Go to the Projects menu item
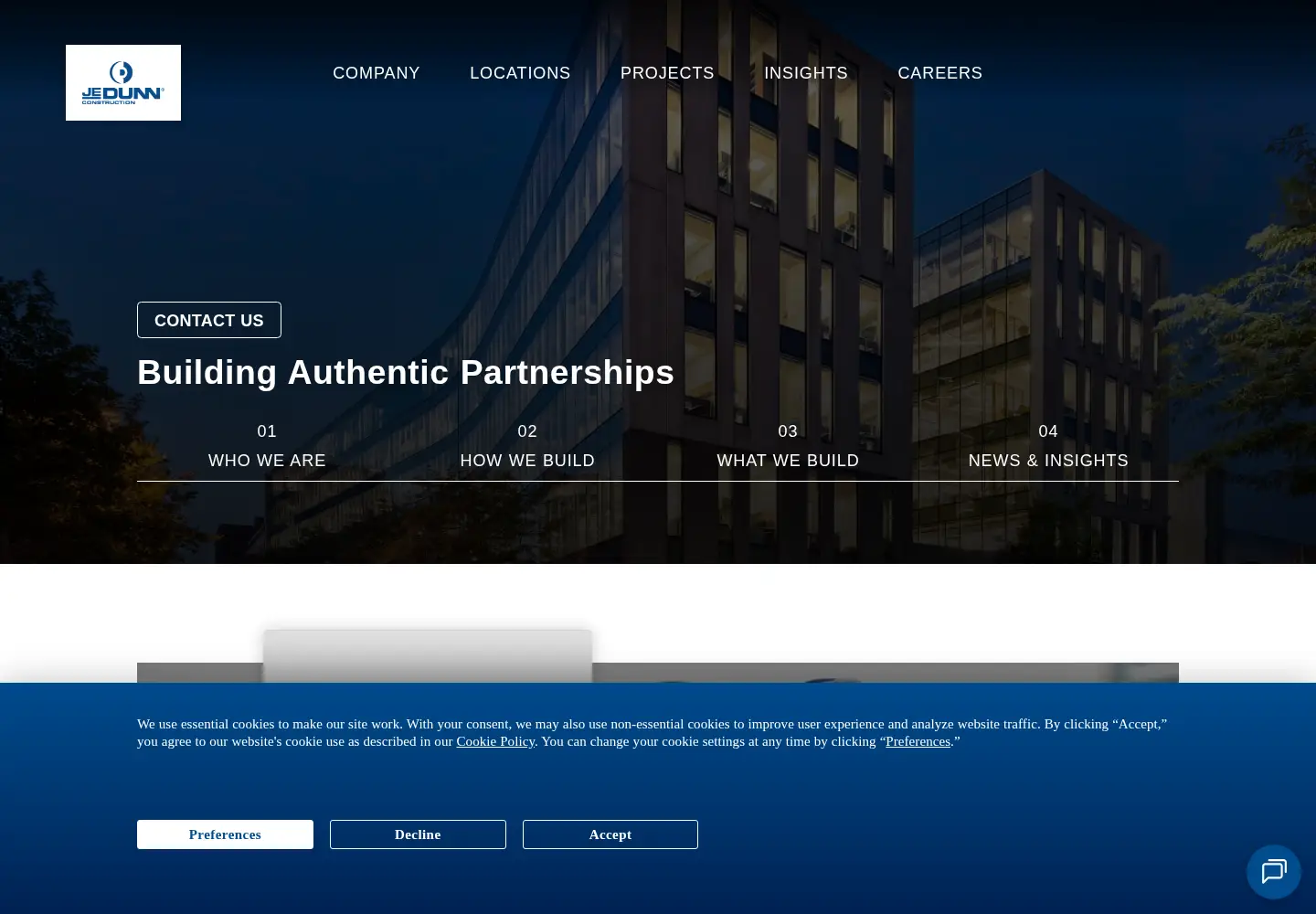The height and width of the screenshot is (914, 1316). pyautogui.click(x=667, y=73)
